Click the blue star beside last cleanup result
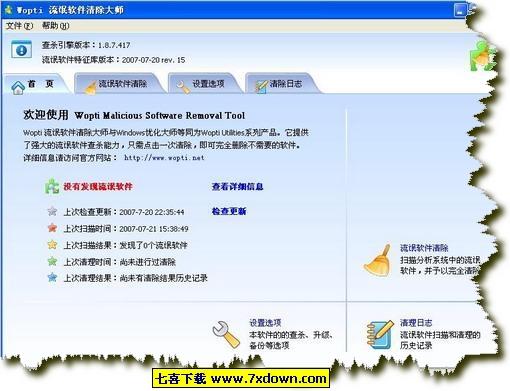The width and height of the screenshot is (510, 391). click(52, 277)
